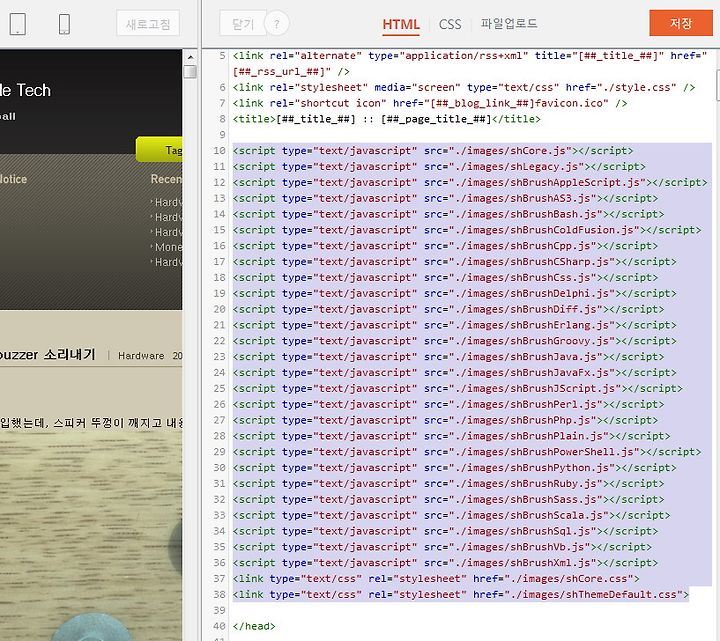Click the preview pane scrollbar thumb
720x641 pixels.
[x=190, y=72]
